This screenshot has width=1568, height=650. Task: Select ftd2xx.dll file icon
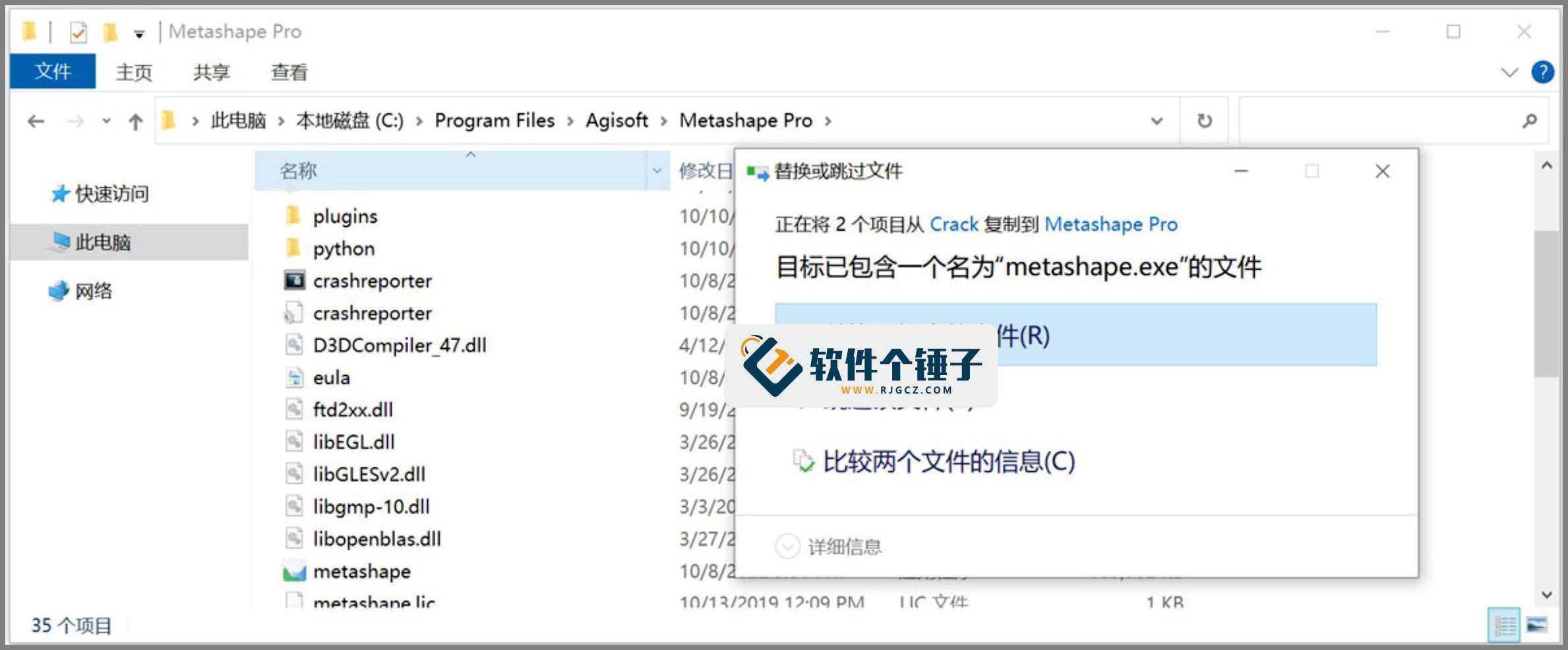pyautogui.click(x=293, y=409)
